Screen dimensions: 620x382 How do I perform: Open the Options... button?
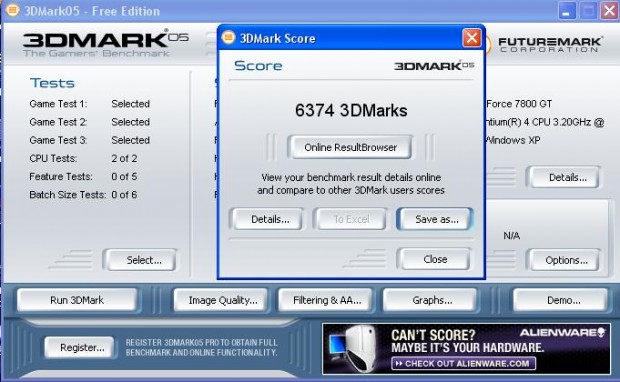click(565, 260)
